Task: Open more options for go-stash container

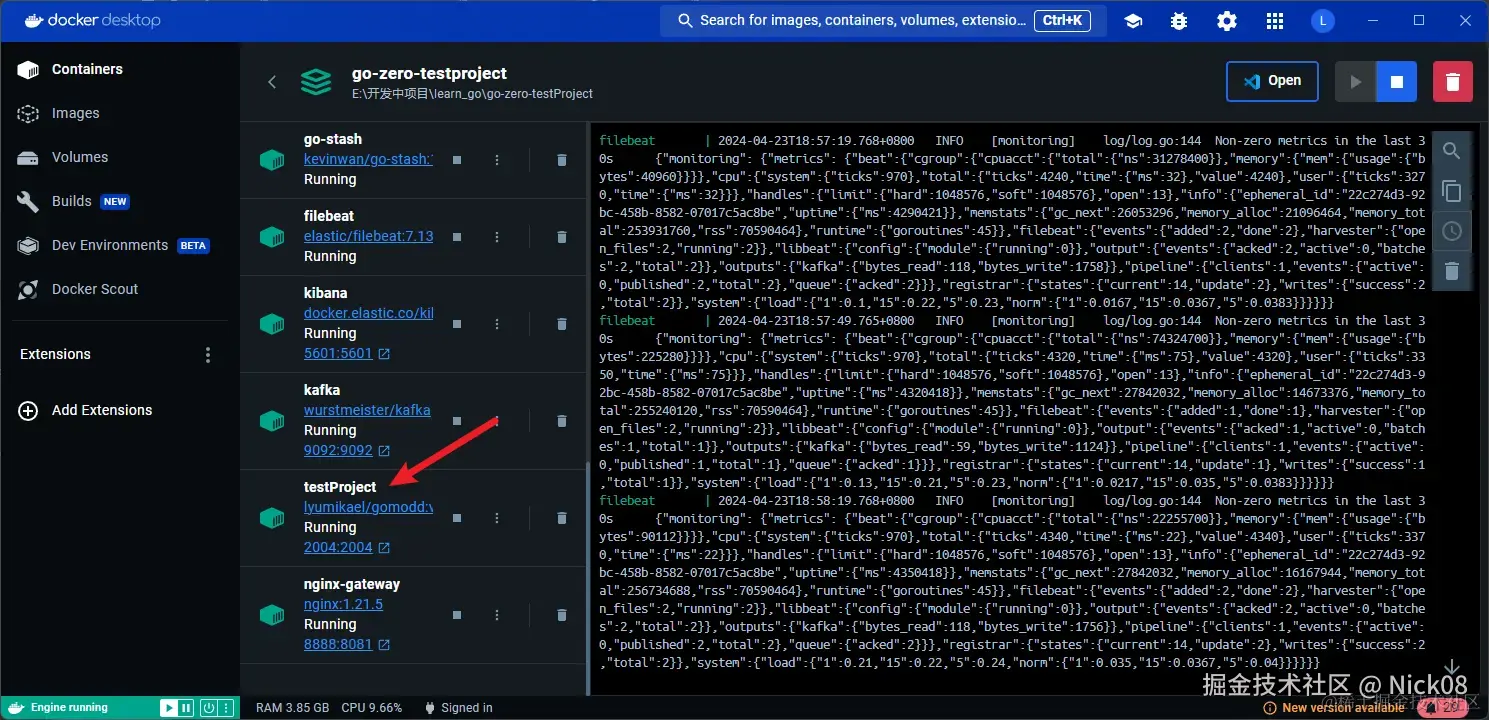Action: point(497,160)
